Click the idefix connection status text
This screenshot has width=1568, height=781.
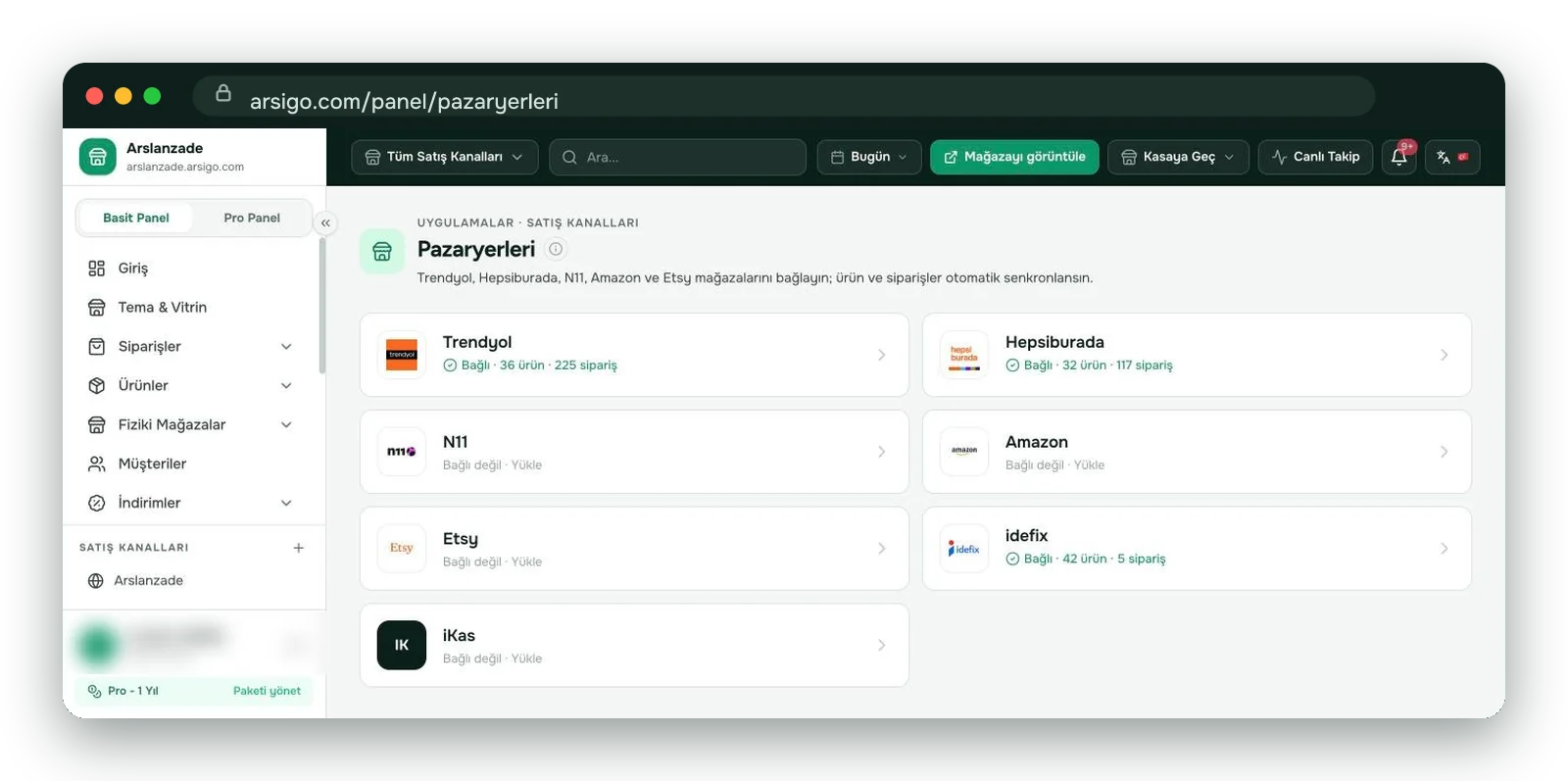1086,560
